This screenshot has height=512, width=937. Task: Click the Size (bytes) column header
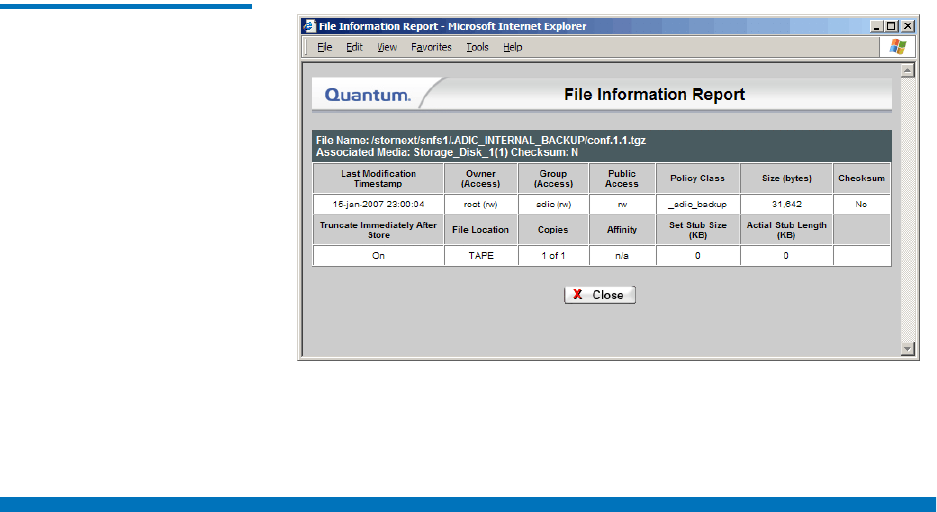786,179
